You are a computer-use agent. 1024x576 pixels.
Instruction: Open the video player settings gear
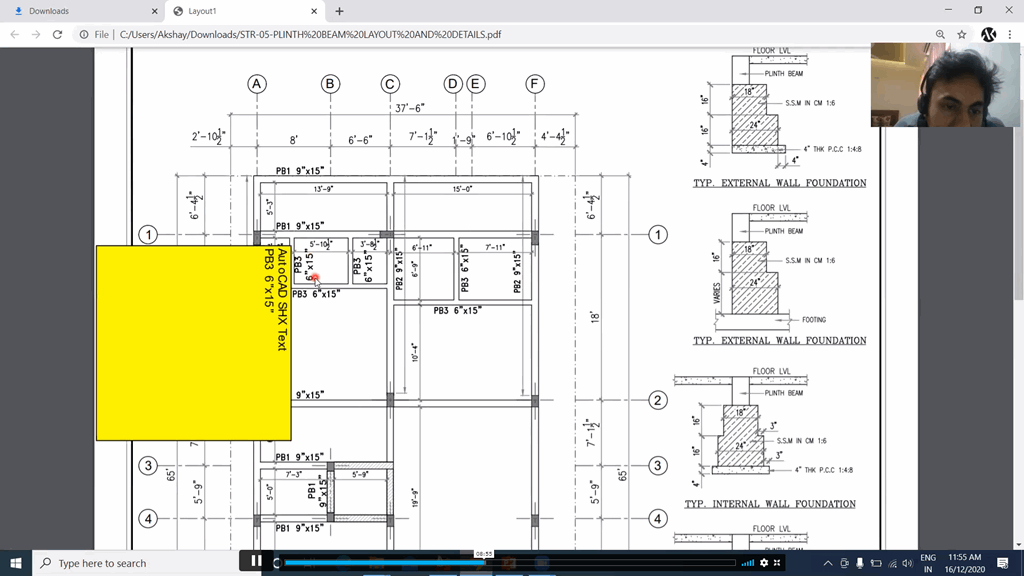tap(763, 562)
